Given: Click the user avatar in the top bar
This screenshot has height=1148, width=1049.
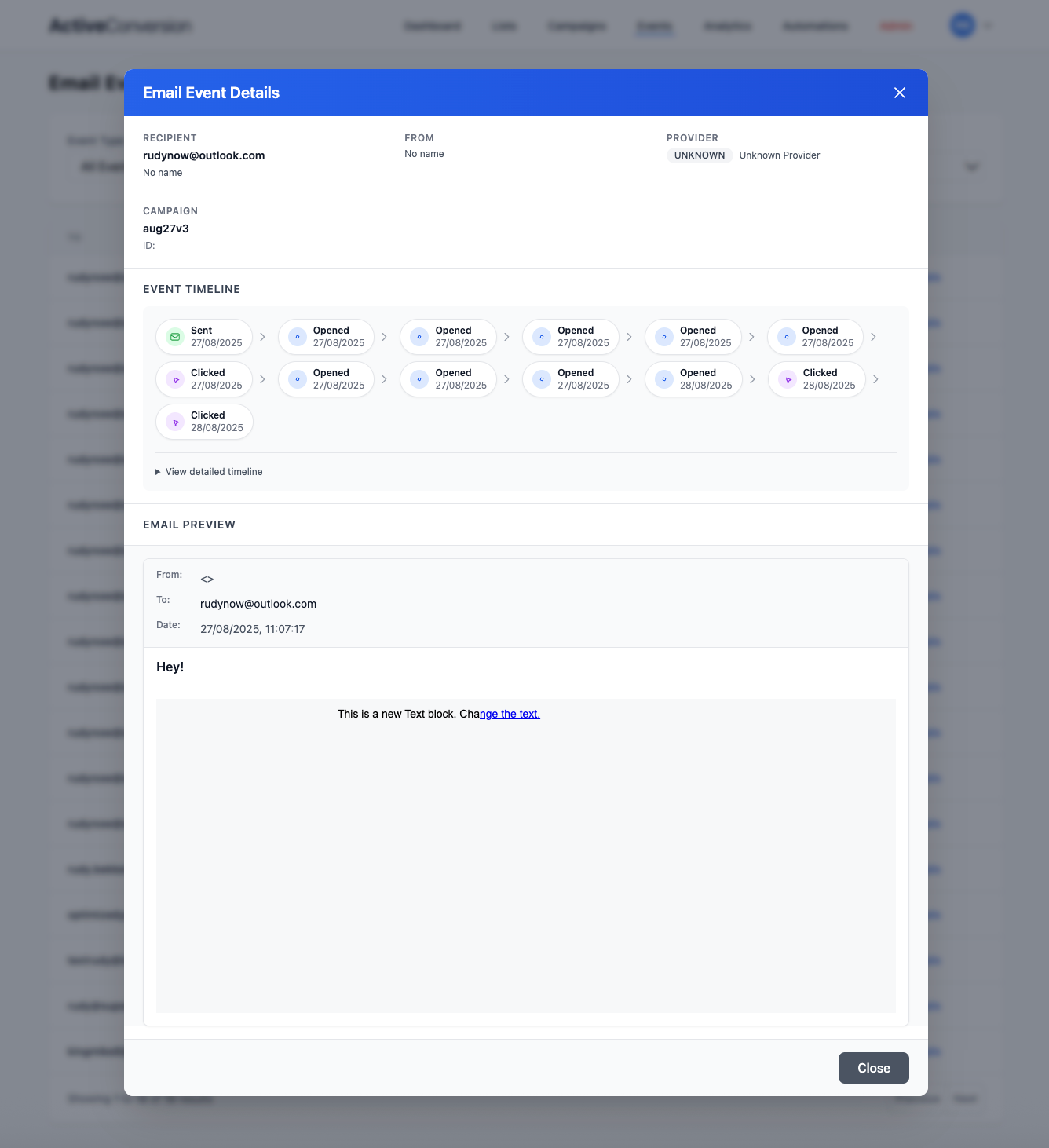Looking at the screenshot, I should coord(962,26).
